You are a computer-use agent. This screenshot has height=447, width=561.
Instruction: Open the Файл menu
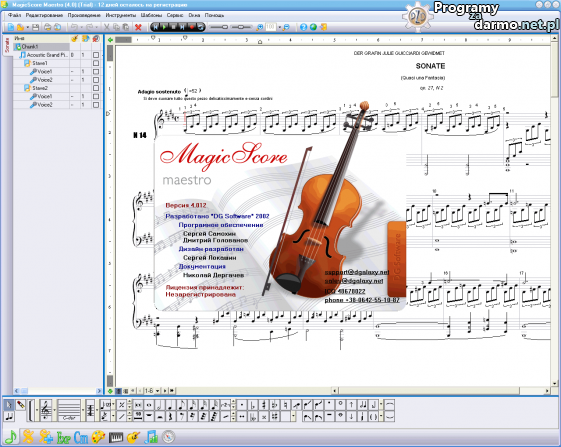tap(15, 15)
